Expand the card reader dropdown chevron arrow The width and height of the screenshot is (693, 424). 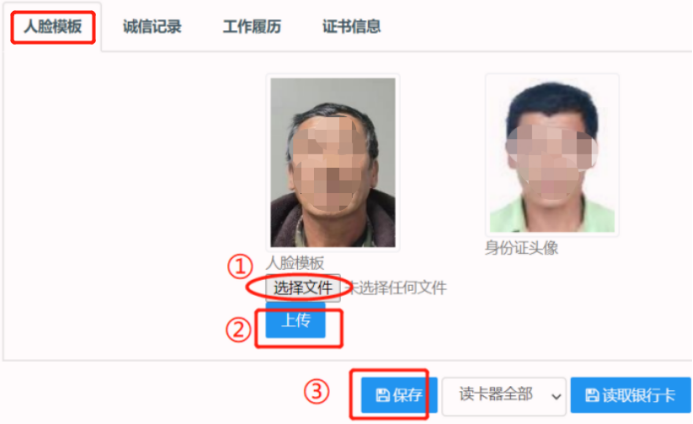coord(556,397)
